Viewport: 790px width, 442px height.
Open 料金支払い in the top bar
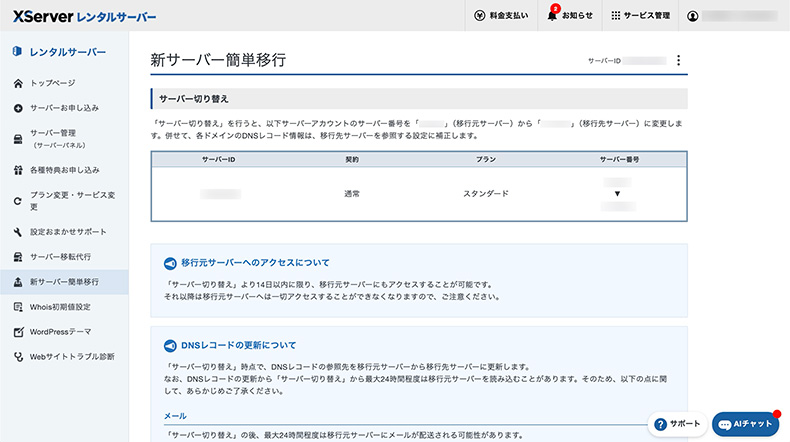(502, 16)
